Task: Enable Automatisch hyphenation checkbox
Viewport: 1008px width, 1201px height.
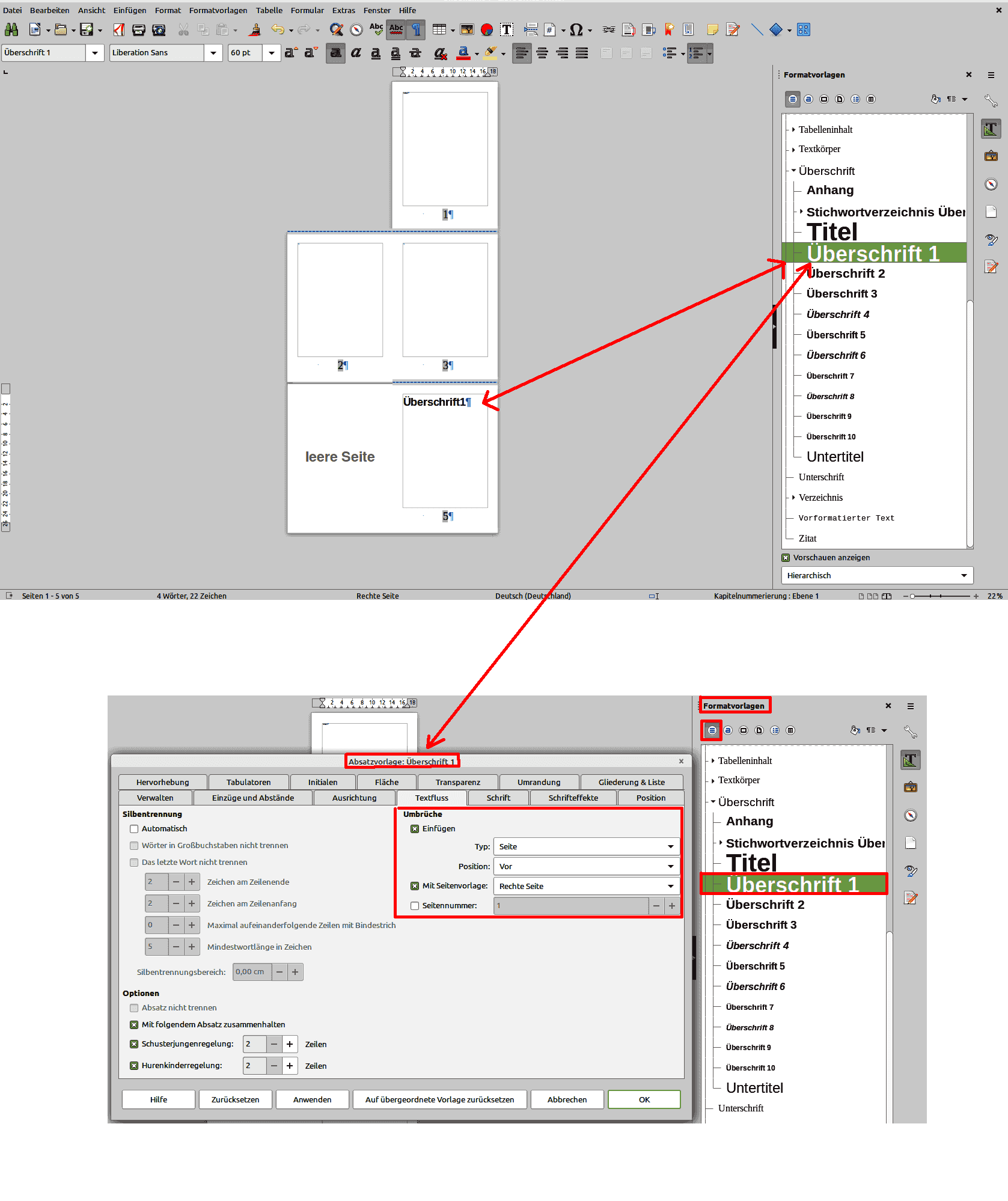Action: [134, 829]
